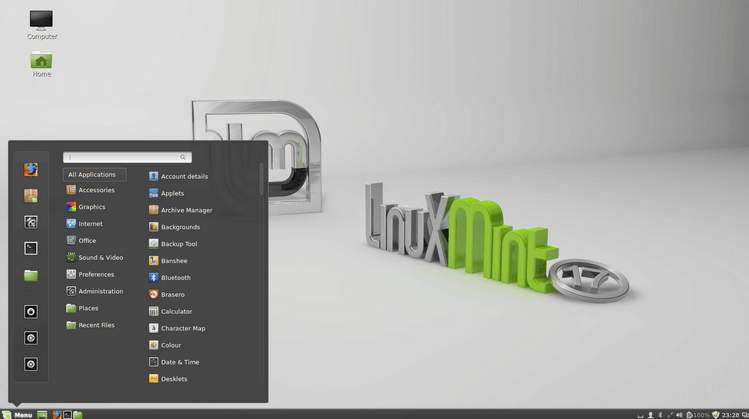Open Date & Time settings
This screenshot has height=419, width=749.
point(174,362)
